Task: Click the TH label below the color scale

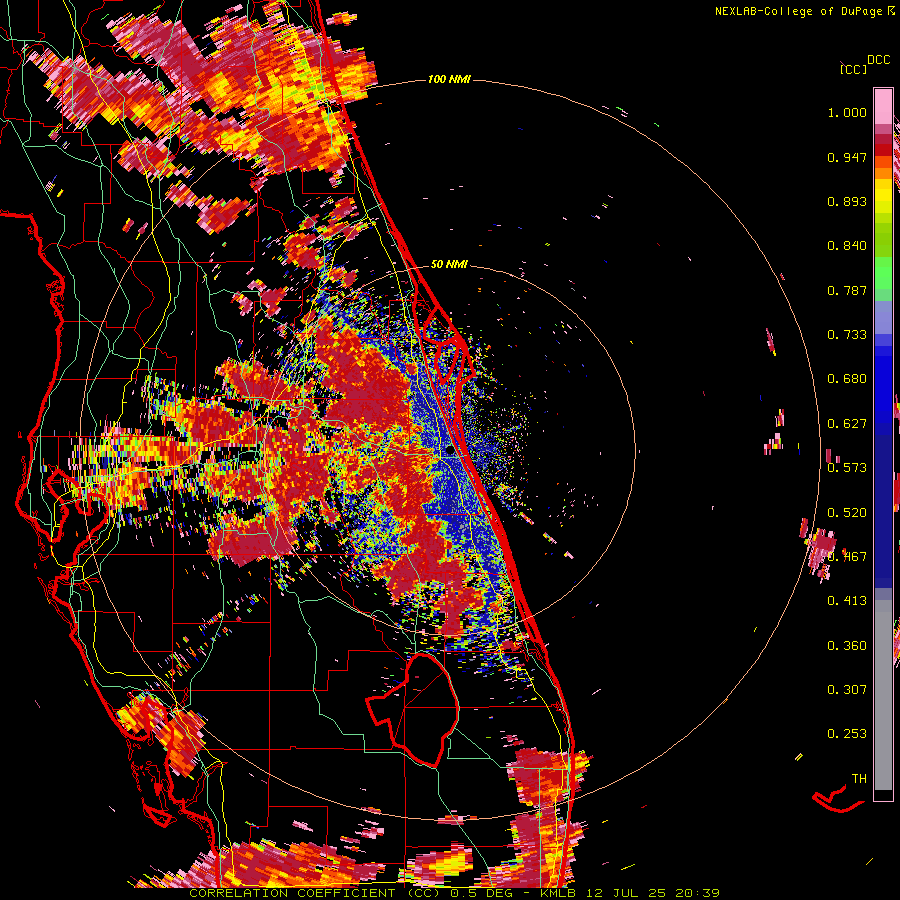Action: 859,779
